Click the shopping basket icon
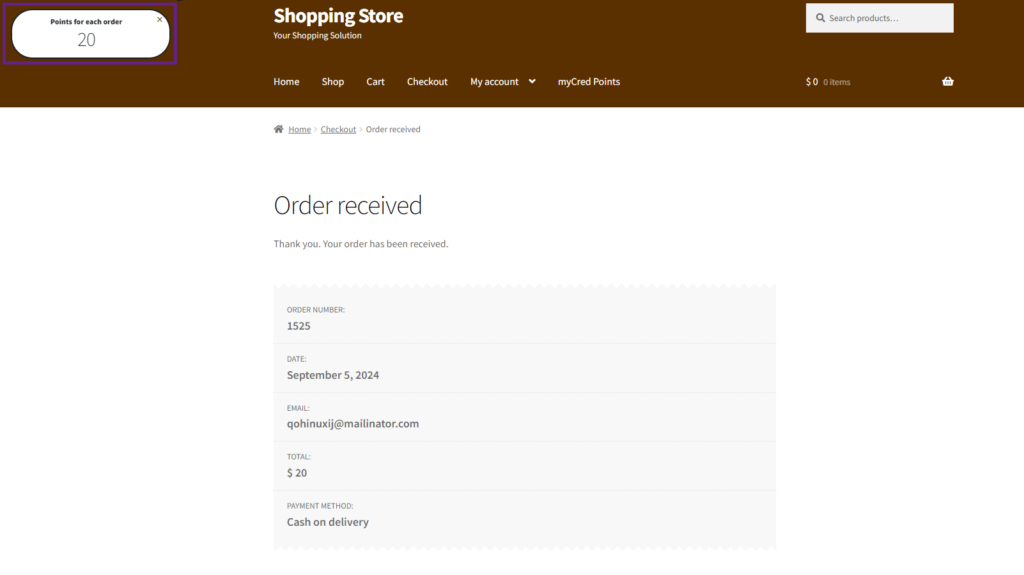1024x575 pixels. pyautogui.click(x=947, y=82)
